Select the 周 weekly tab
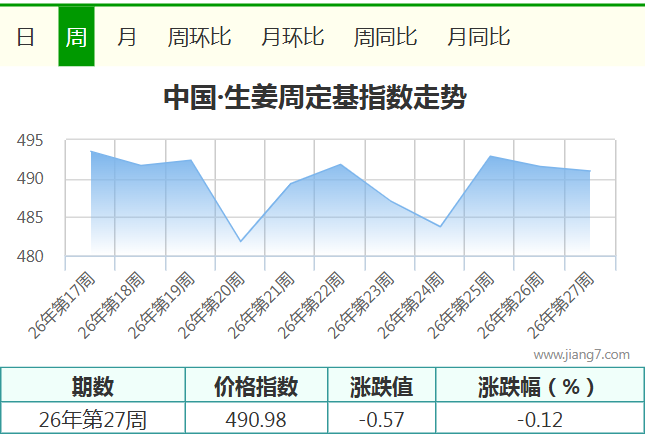Screen dimensions: 645x440 [77, 37]
